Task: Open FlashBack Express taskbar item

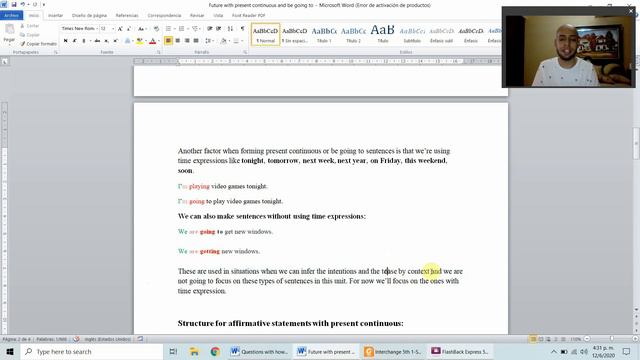Action: [x=460, y=351]
